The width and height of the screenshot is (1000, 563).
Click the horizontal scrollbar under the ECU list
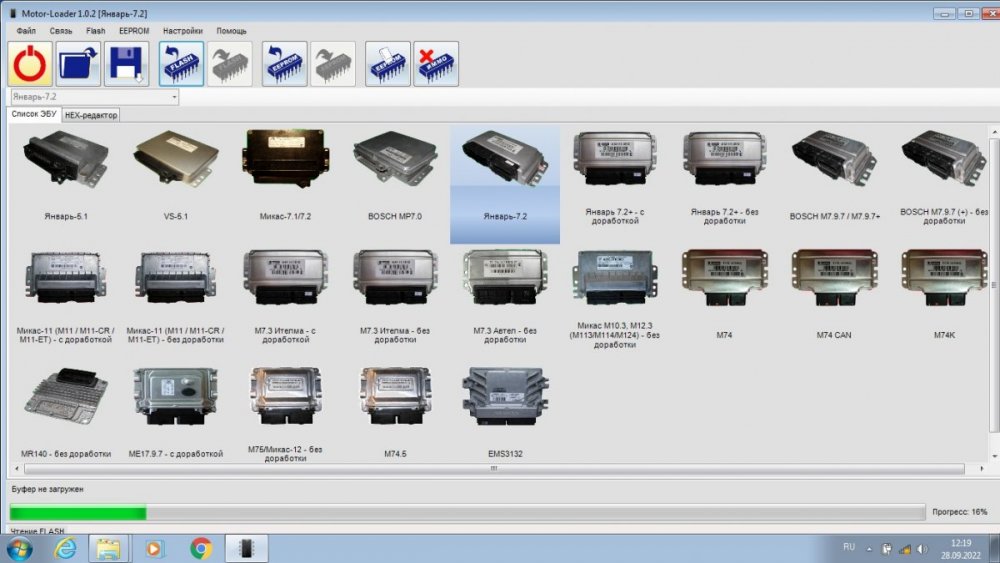click(493, 468)
